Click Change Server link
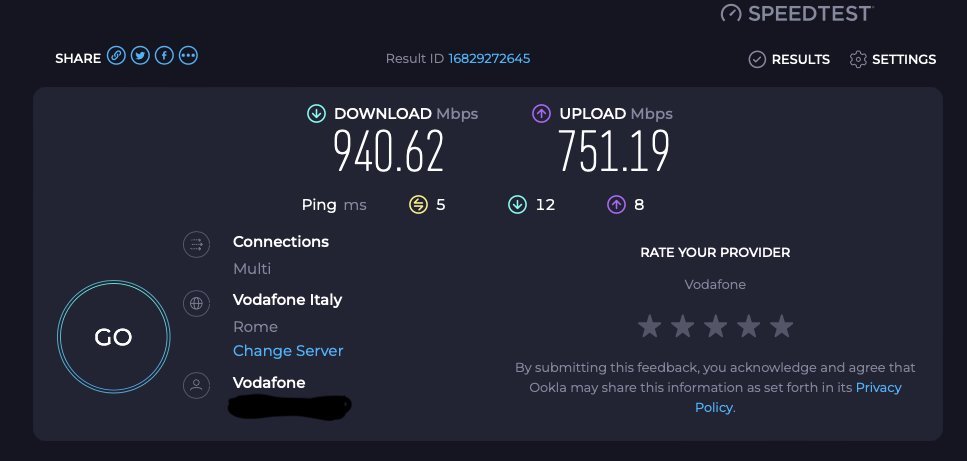967x461 pixels. tap(288, 351)
